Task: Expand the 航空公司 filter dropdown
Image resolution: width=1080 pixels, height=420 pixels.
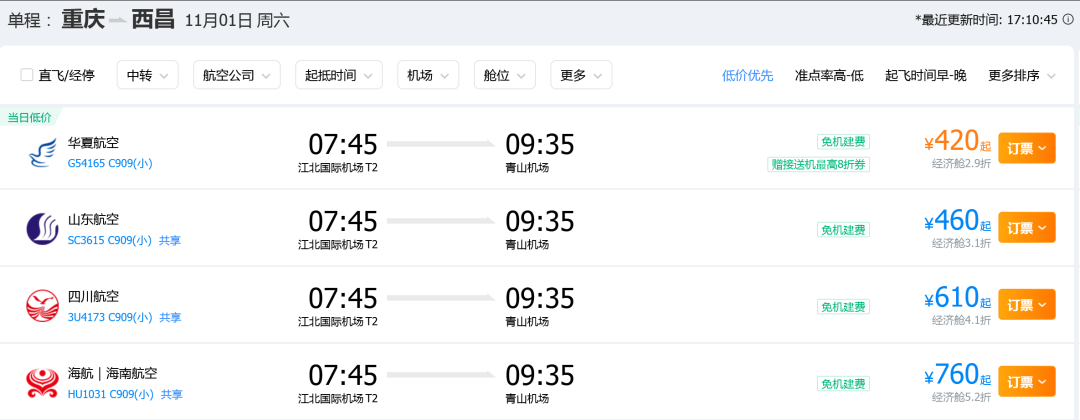Action: [237, 75]
